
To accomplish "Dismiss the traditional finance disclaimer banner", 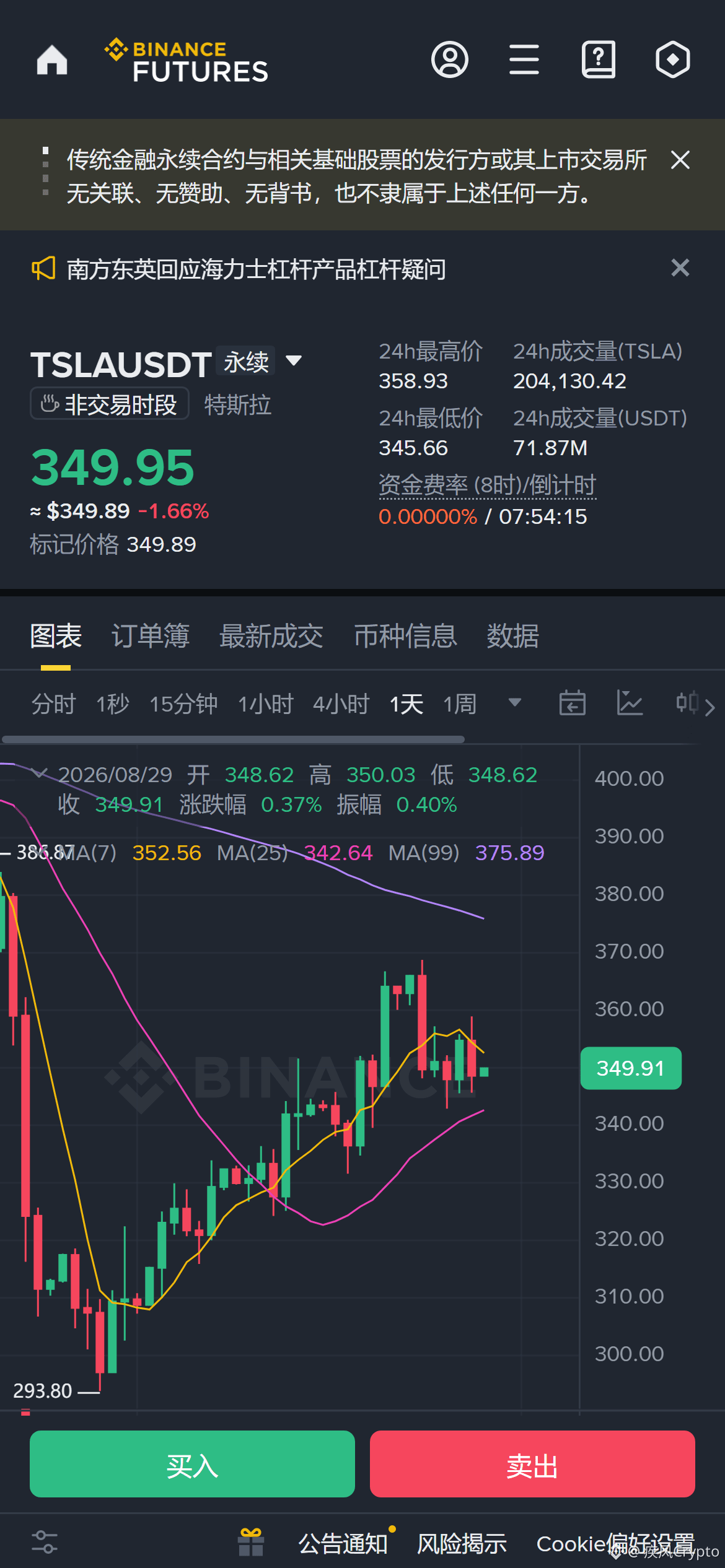I will 680,160.
